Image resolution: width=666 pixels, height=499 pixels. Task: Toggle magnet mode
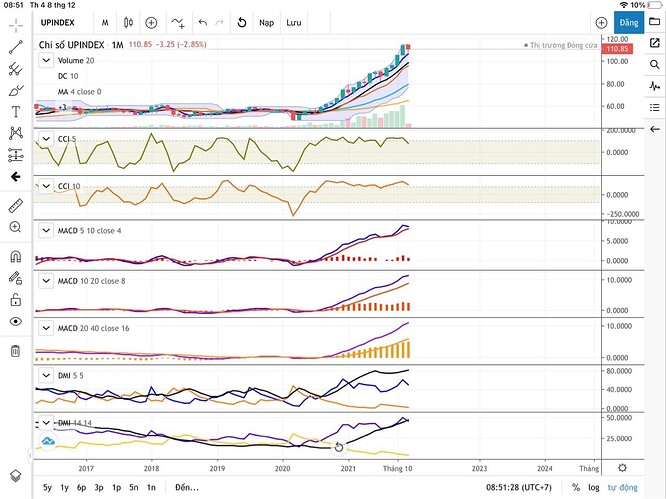point(15,257)
